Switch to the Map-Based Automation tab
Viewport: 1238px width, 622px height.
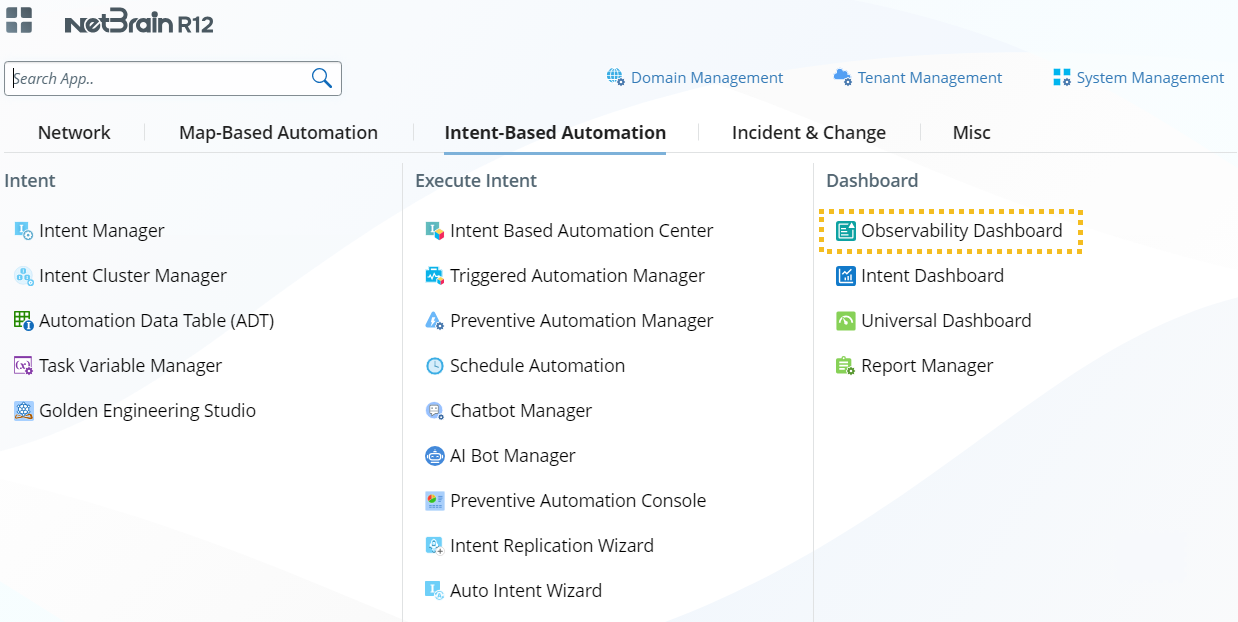[x=278, y=133]
